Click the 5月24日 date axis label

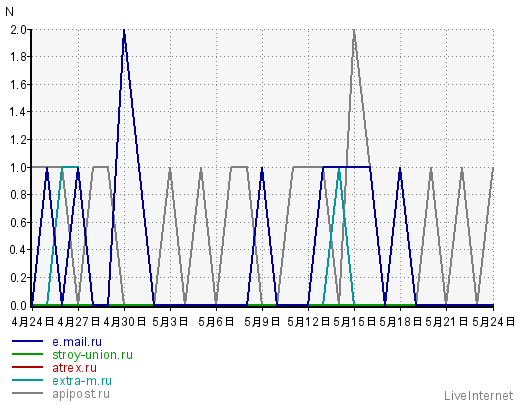tap(493, 322)
